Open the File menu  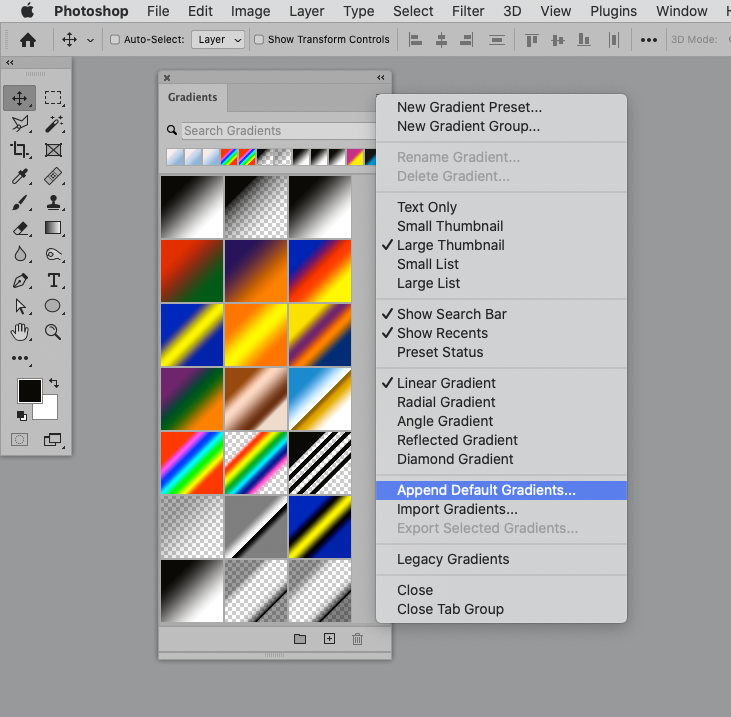pos(158,11)
